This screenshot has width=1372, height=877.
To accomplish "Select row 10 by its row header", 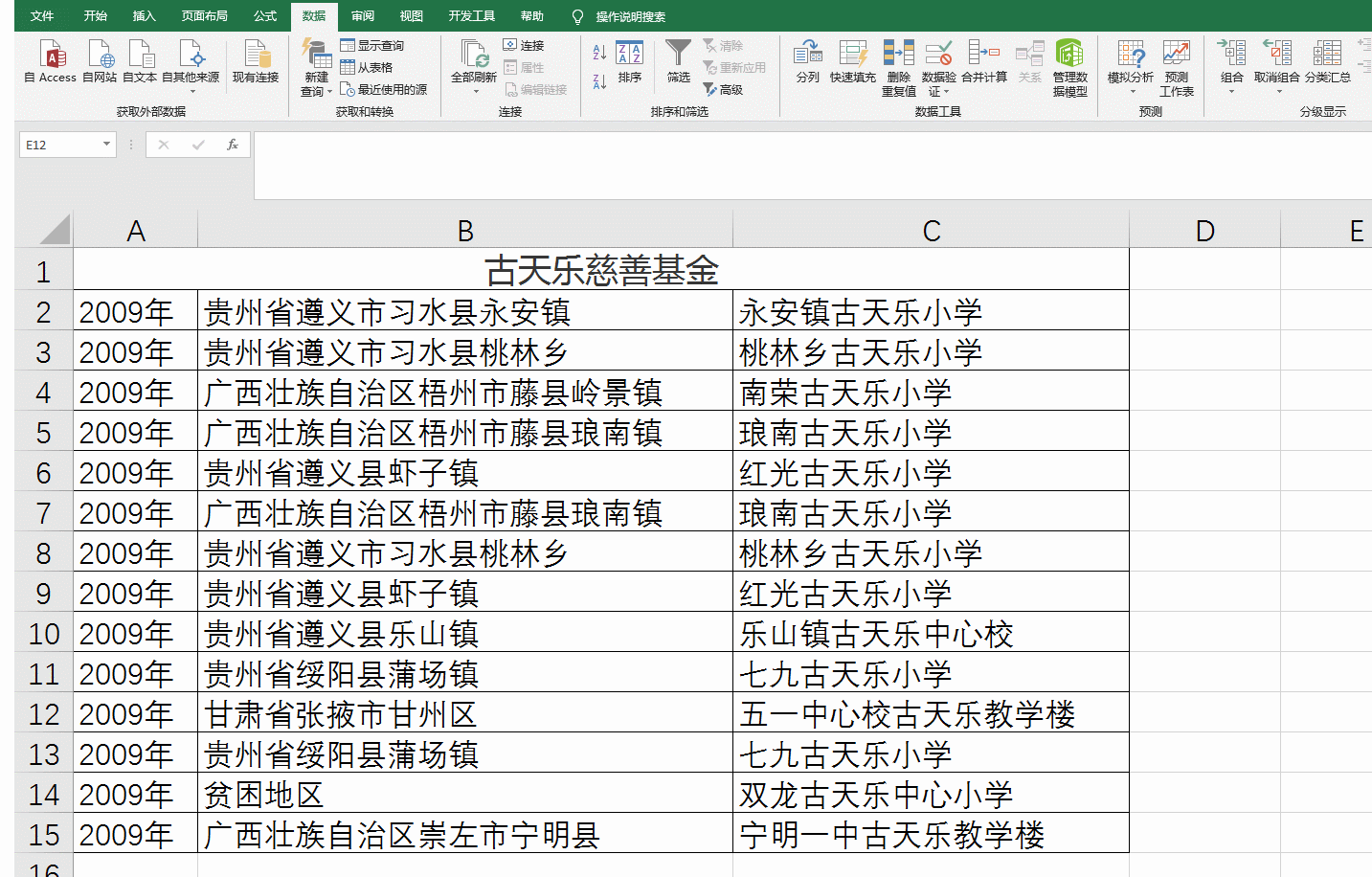I will 44,634.
